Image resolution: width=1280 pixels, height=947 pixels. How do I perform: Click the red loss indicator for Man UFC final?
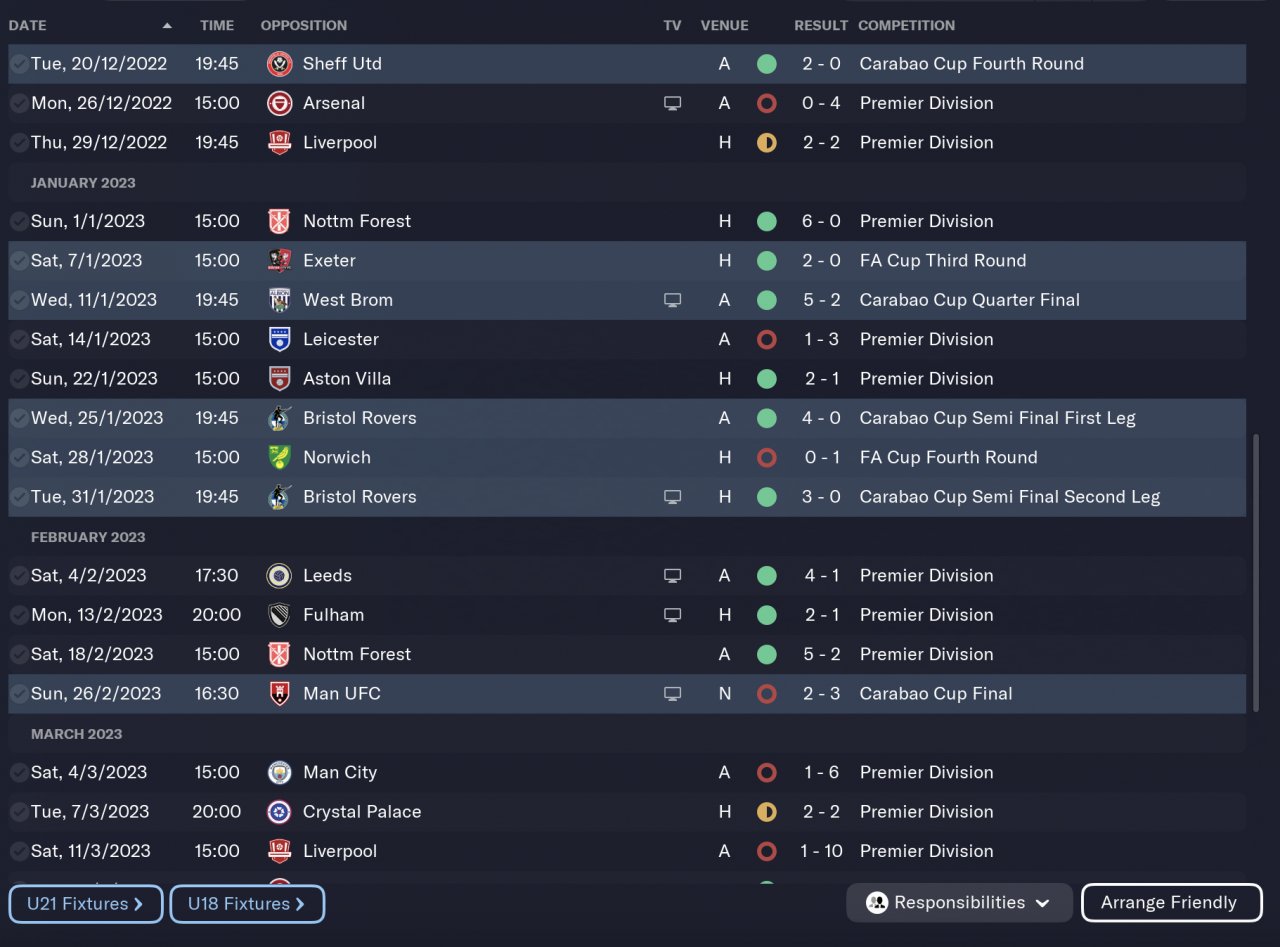767,694
